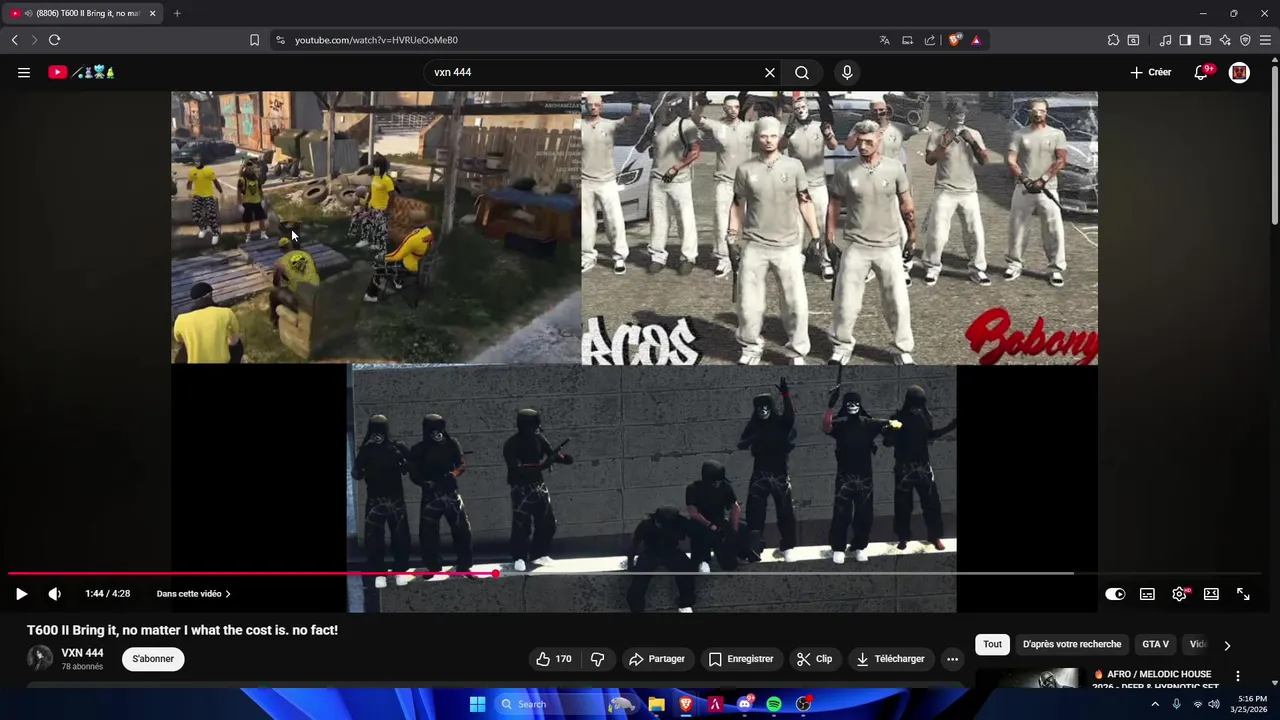Open the browser main menu
Viewport: 1280px width, 720px height.
click(x=1265, y=40)
